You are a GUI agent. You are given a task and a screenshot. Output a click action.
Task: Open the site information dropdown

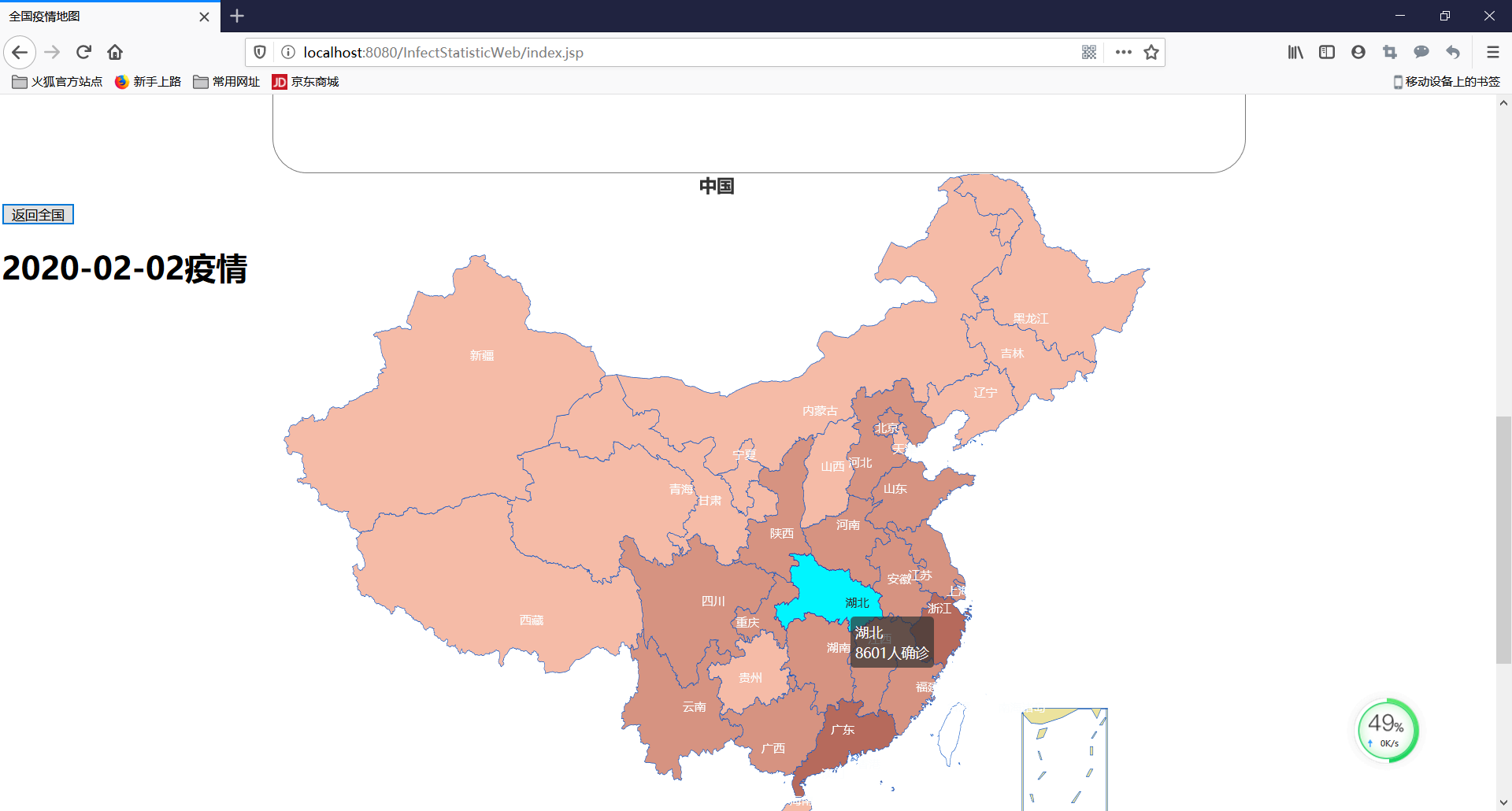pyautogui.click(x=287, y=52)
